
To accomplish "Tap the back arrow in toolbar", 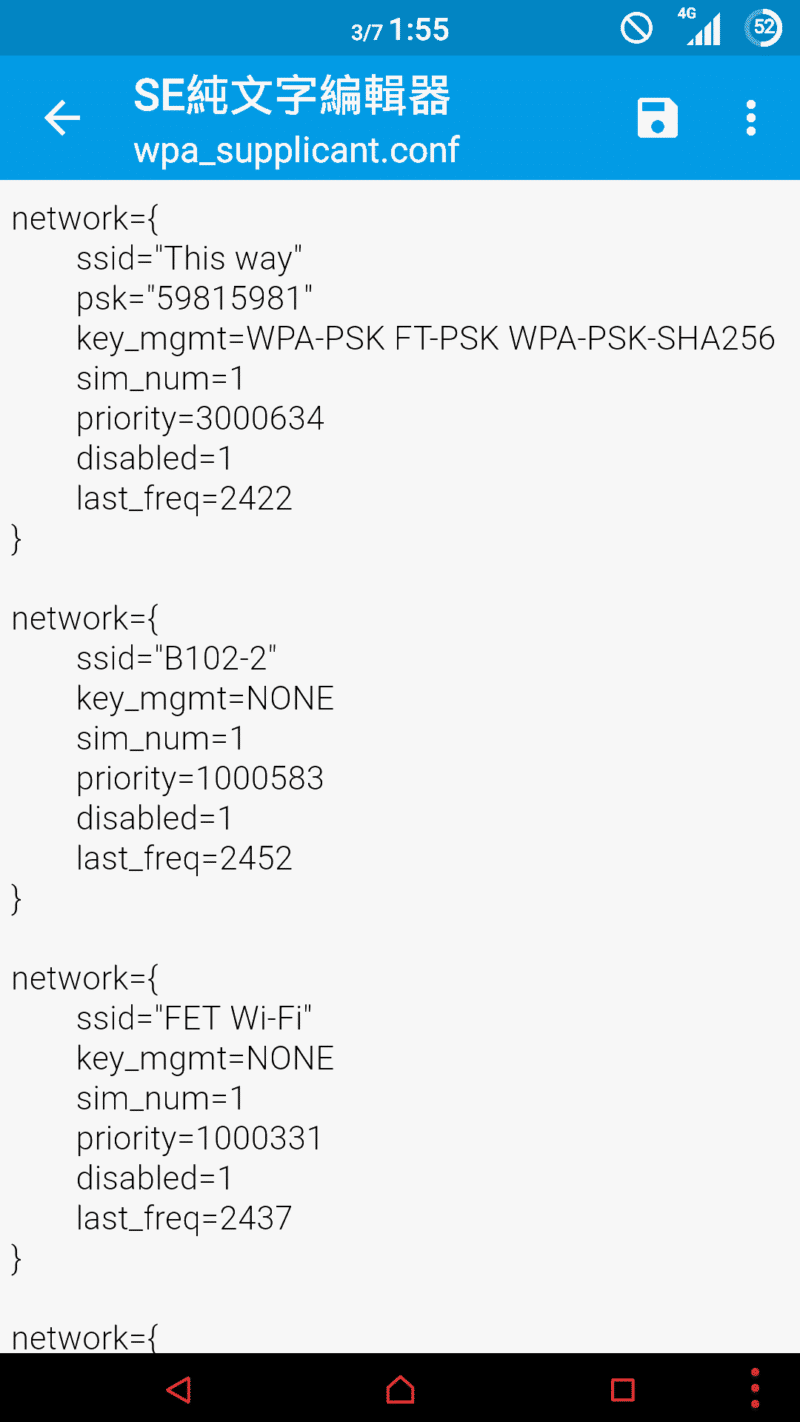I will click(x=62, y=118).
